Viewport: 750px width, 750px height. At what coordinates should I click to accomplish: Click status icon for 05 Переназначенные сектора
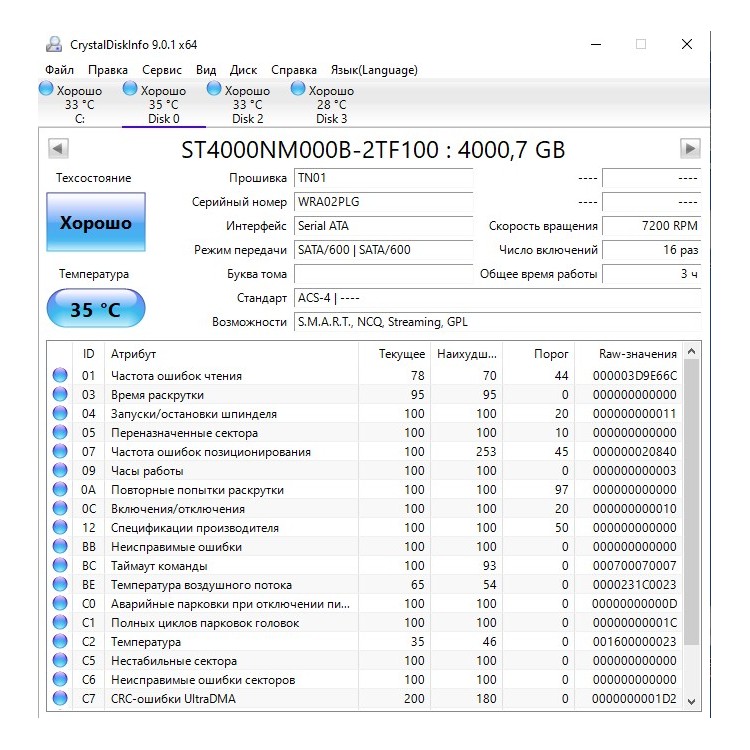(x=60, y=432)
